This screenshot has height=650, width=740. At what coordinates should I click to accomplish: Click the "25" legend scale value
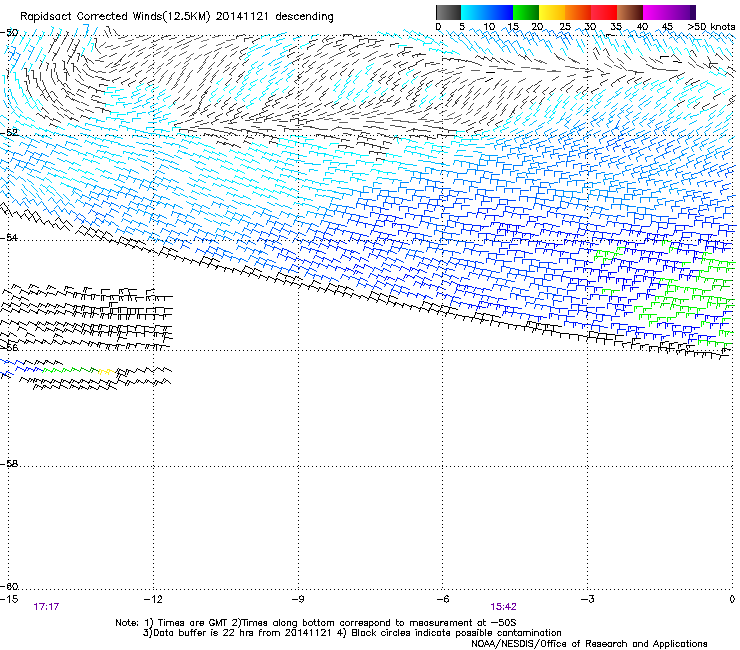click(565, 26)
